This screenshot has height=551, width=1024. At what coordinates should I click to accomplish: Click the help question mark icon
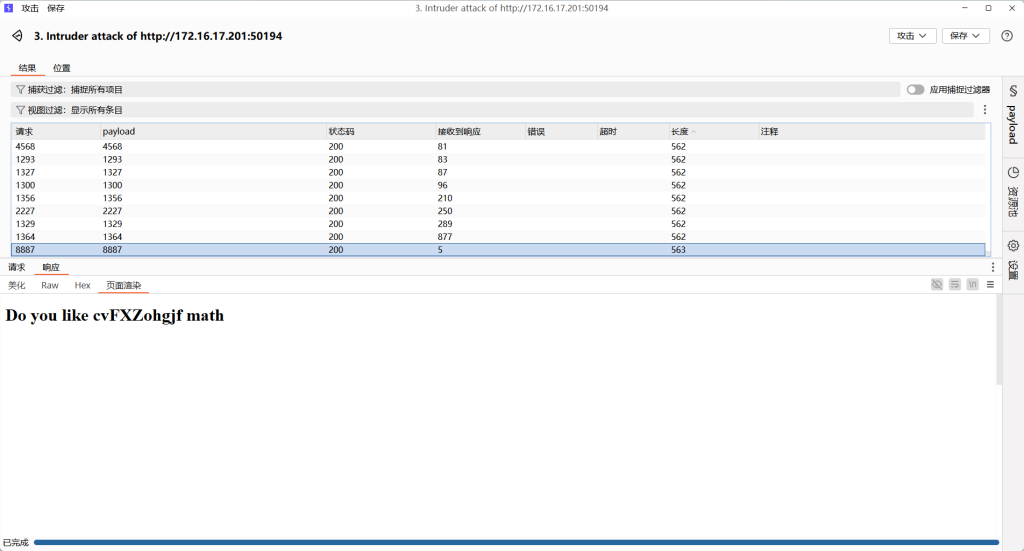pos(1006,36)
